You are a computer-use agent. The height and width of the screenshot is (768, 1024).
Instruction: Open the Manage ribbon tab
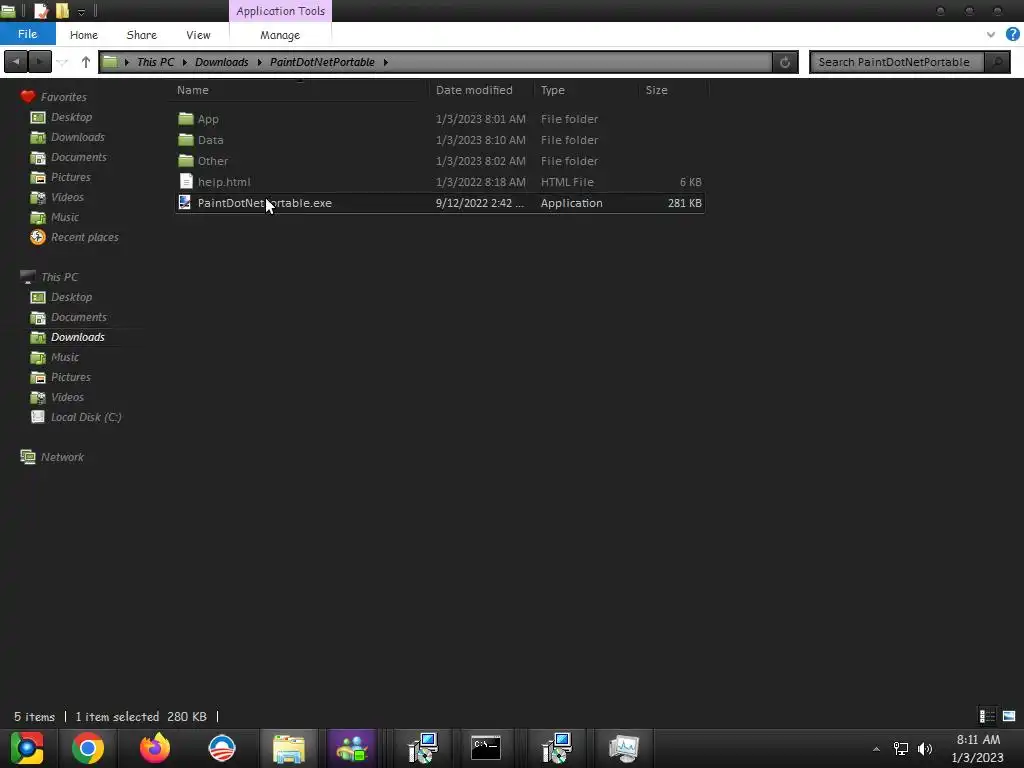pyautogui.click(x=280, y=35)
